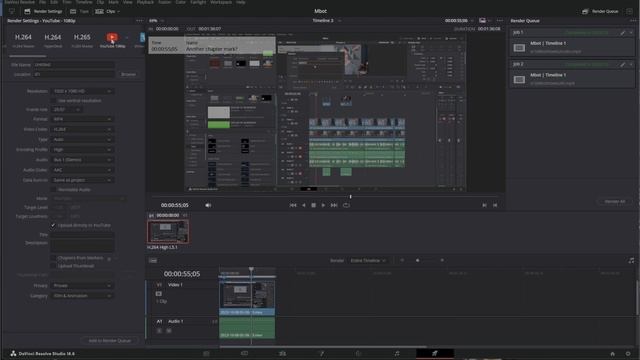
Task: Toggle the Clips panel button
Action: pos(107,11)
